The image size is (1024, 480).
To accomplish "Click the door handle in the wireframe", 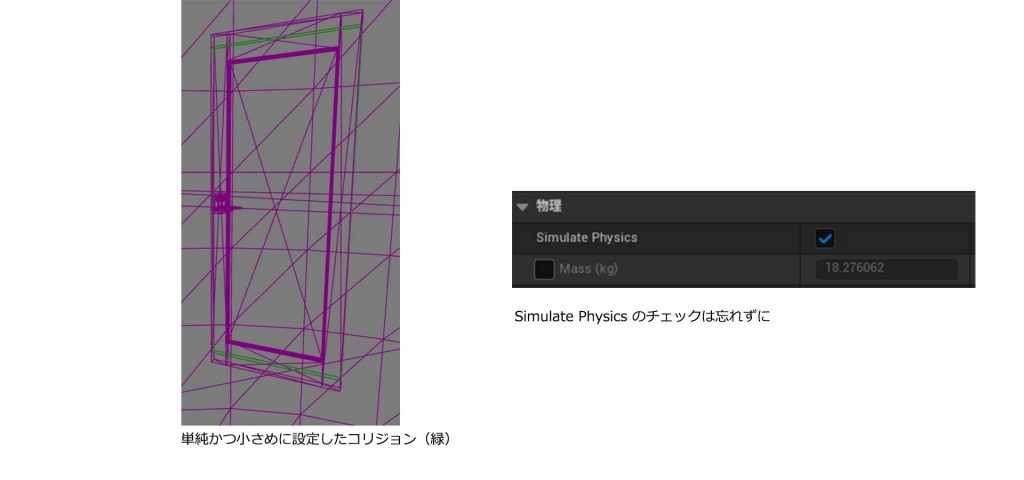I will [x=225, y=205].
